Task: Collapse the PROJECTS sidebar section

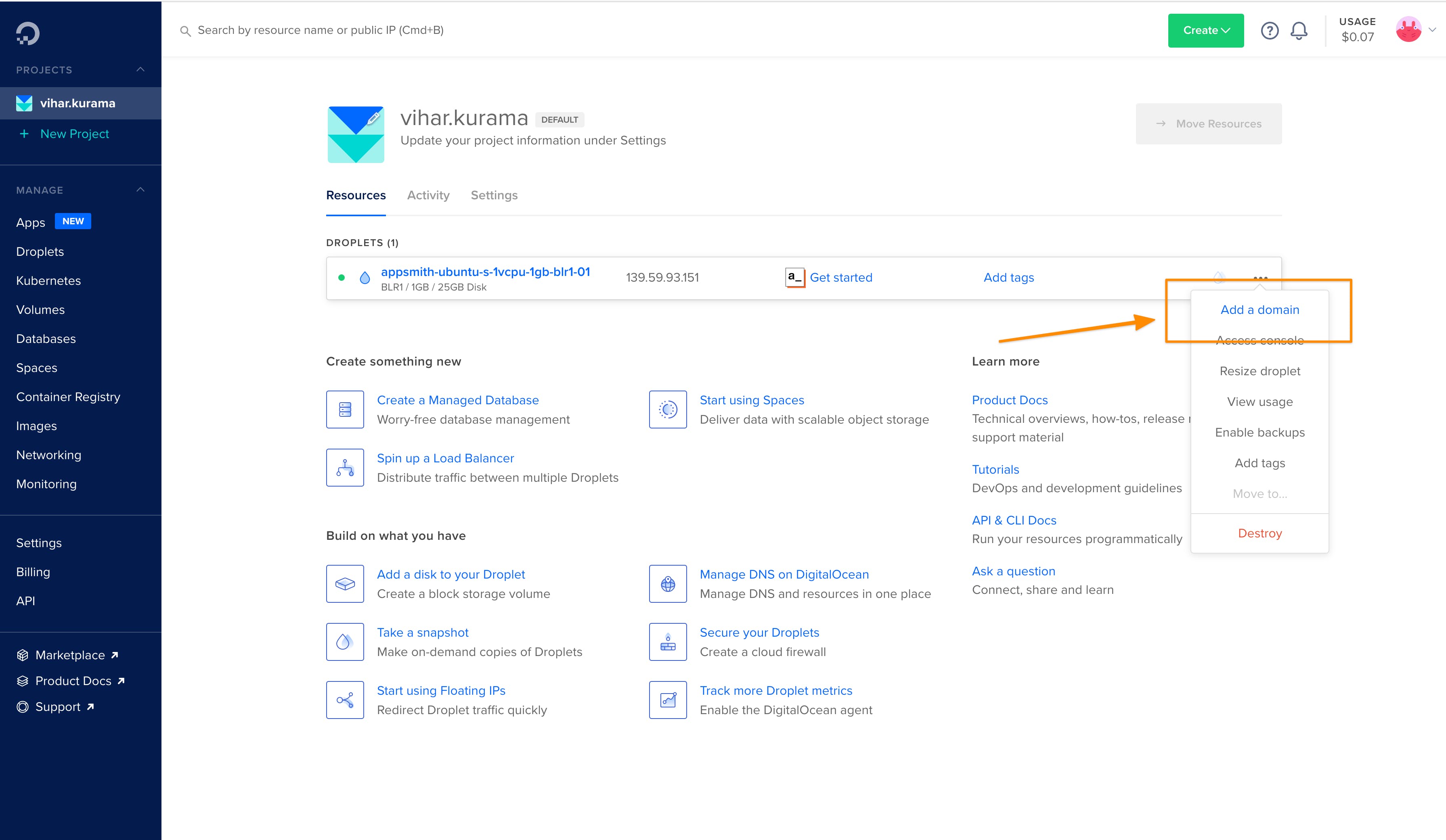Action: [x=140, y=69]
